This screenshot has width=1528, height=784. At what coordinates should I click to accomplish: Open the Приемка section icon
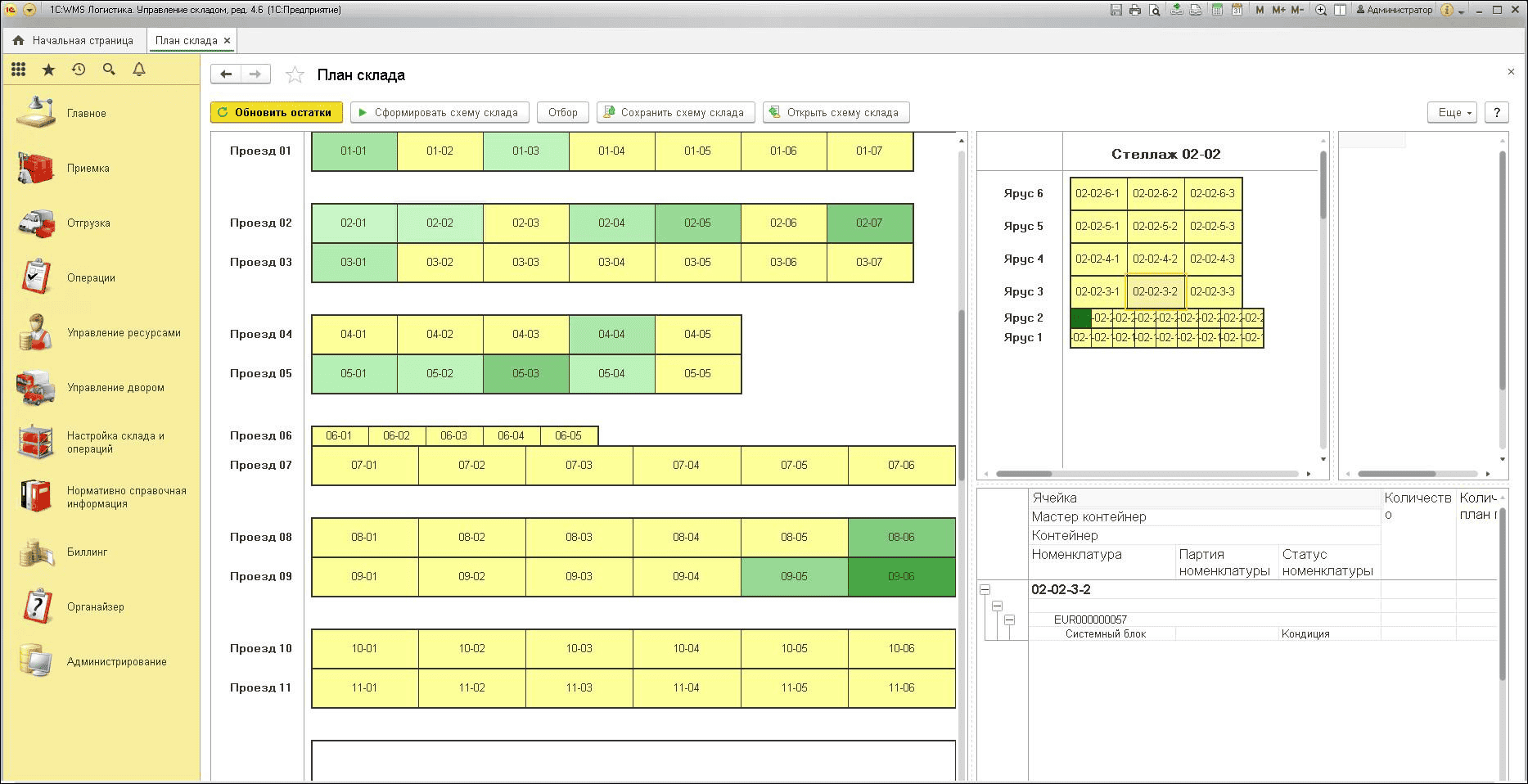[x=35, y=169]
